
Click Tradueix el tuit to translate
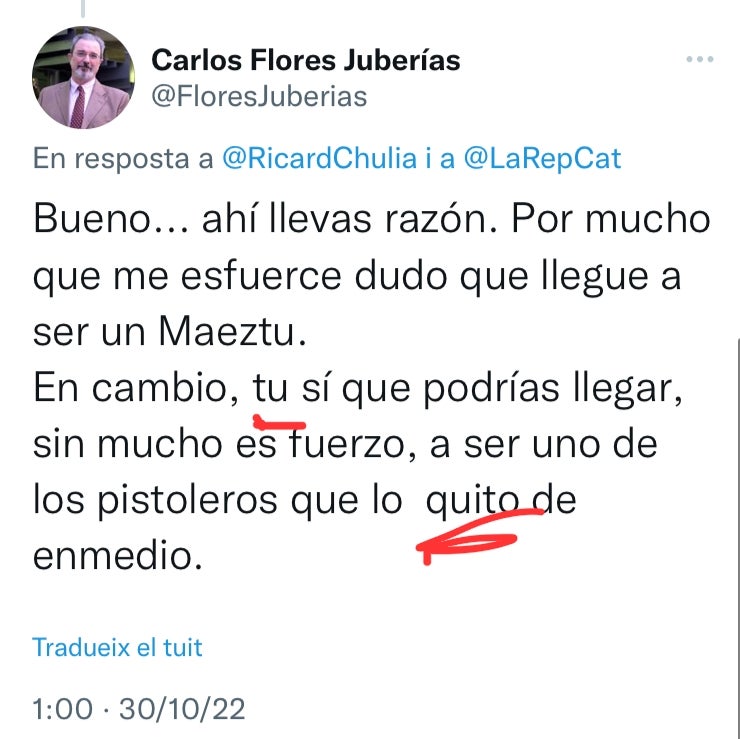117,647
